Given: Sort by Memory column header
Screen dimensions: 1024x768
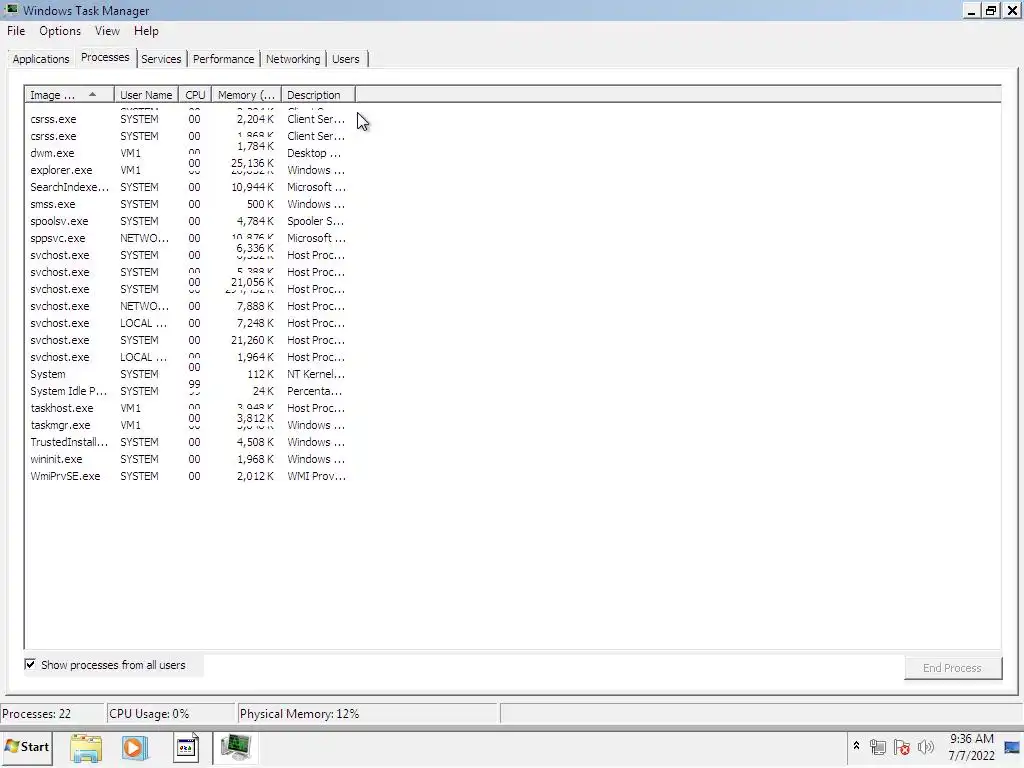Looking at the screenshot, I should click(246, 95).
